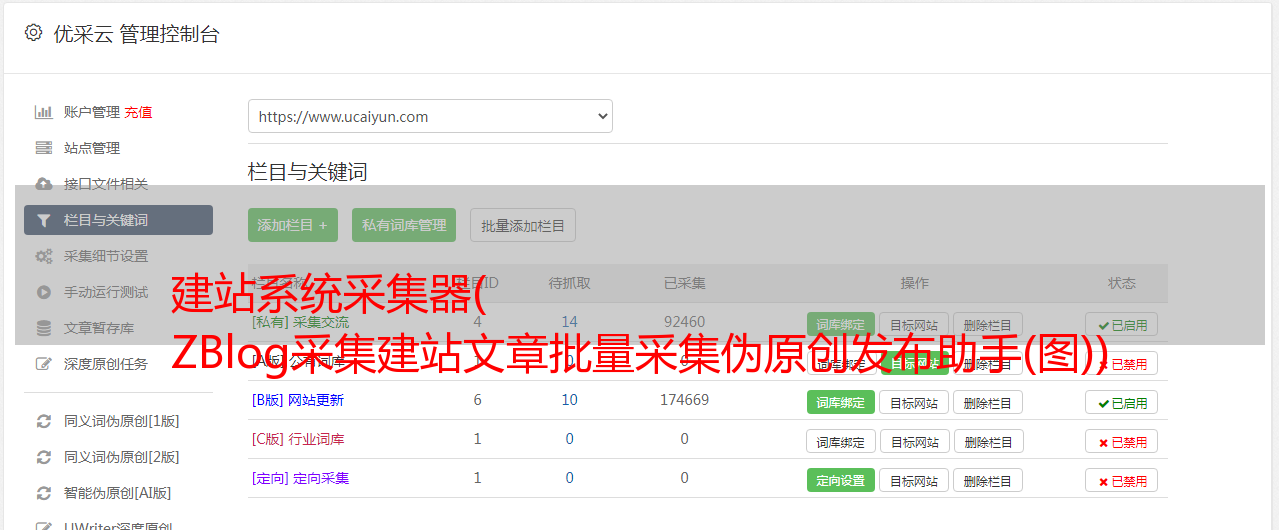The height and width of the screenshot is (530, 1279).
Task: Click the [B版] 网站更新 column name
Action: 297,400
